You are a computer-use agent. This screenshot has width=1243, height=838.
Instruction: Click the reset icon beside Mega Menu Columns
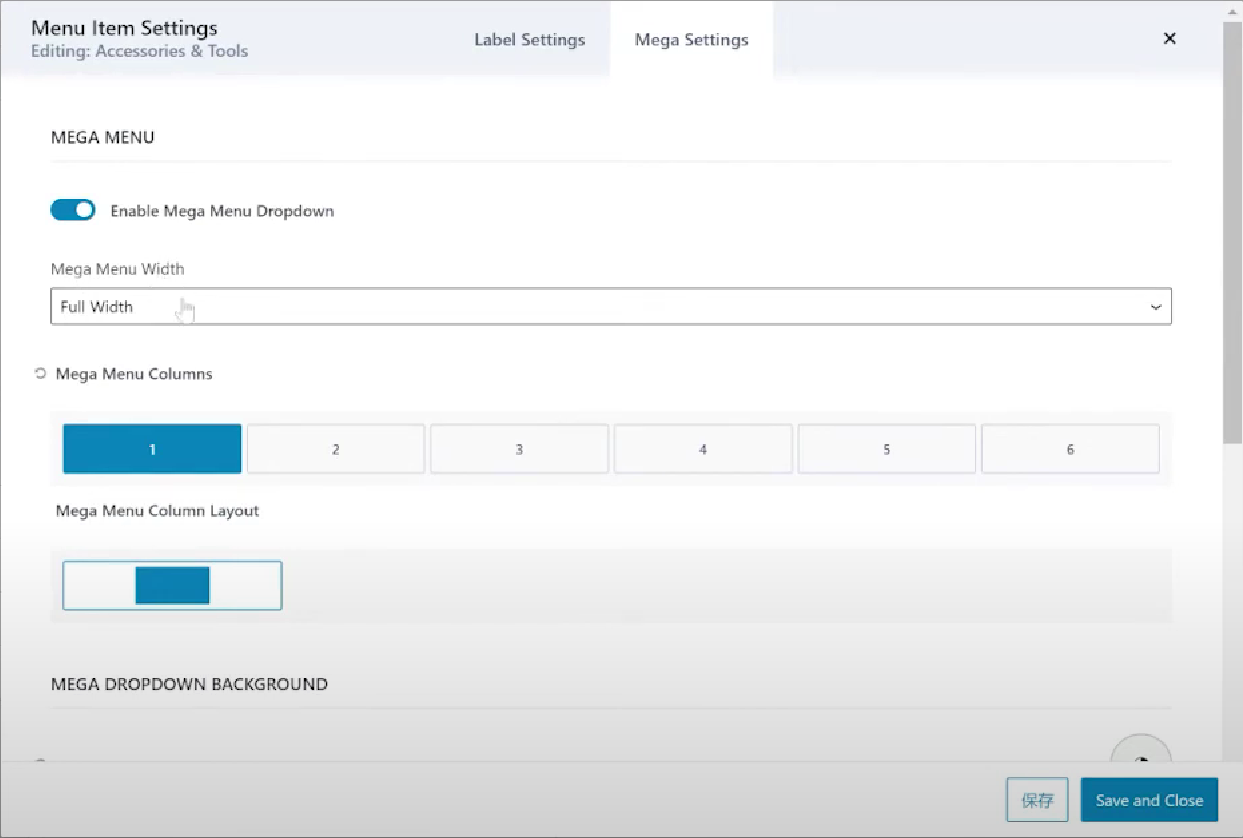tap(41, 374)
